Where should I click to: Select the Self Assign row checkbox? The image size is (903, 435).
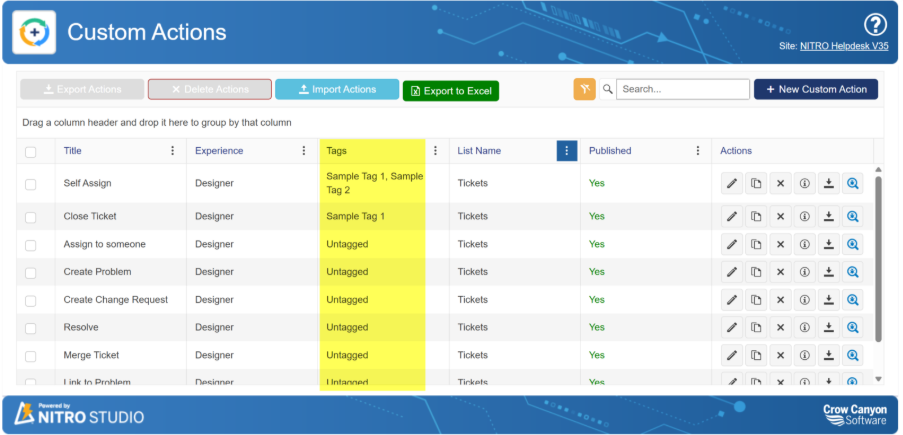pyautogui.click(x=31, y=184)
